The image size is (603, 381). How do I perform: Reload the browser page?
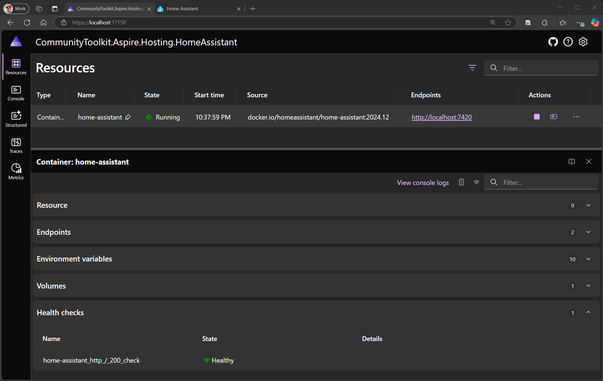click(27, 23)
